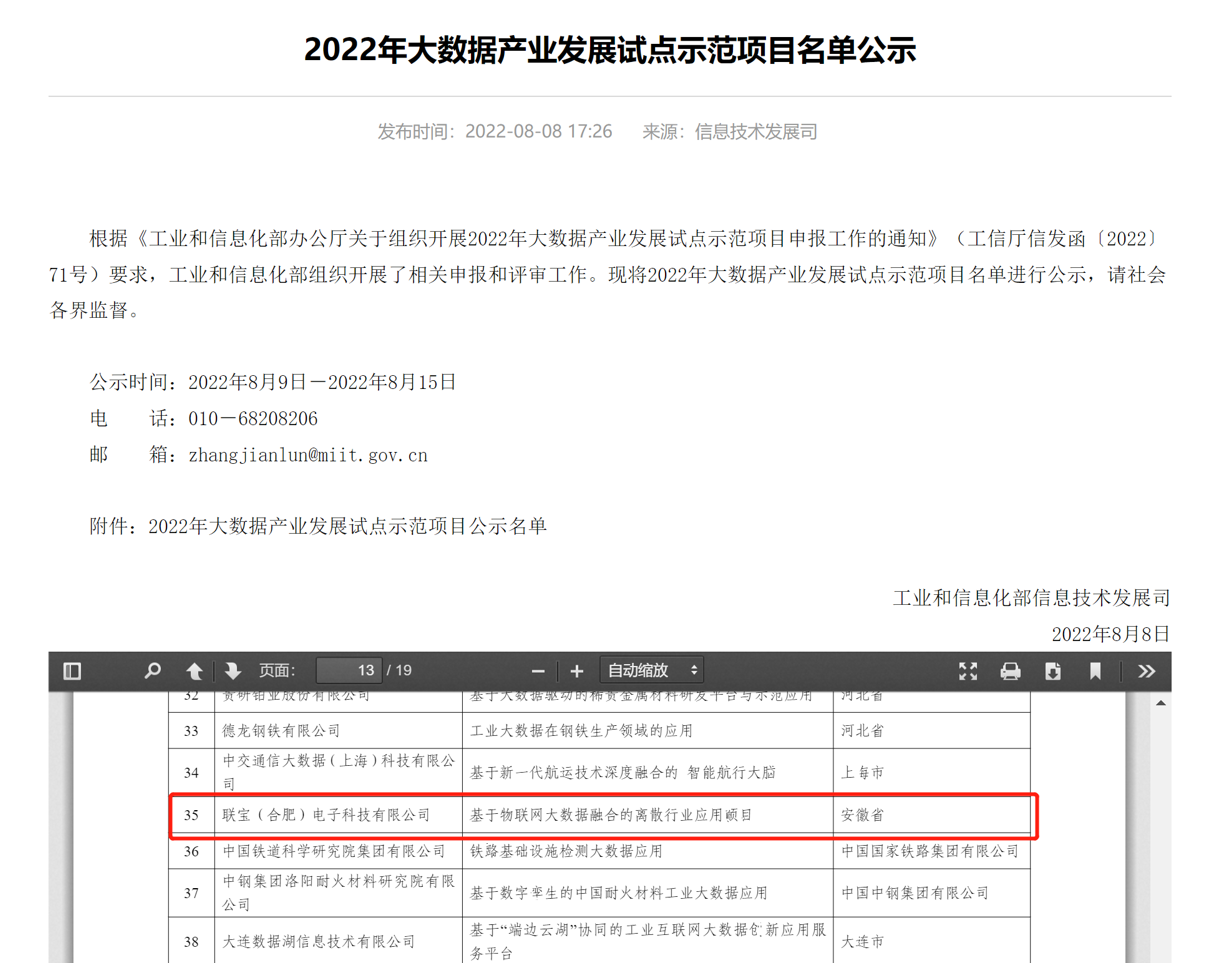
Task: Go to the next PDF page
Action: tap(233, 671)
